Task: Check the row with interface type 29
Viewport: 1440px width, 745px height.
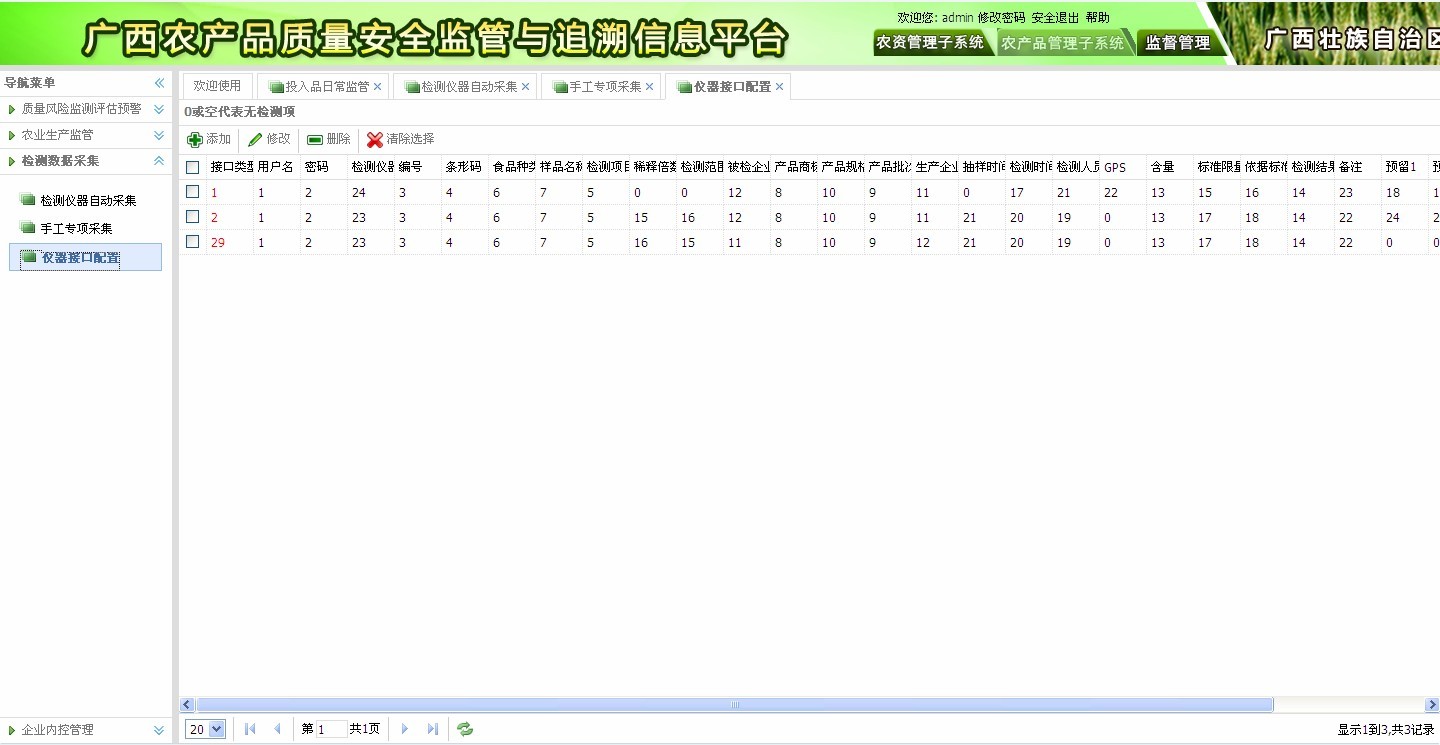Action: (193, 241)
